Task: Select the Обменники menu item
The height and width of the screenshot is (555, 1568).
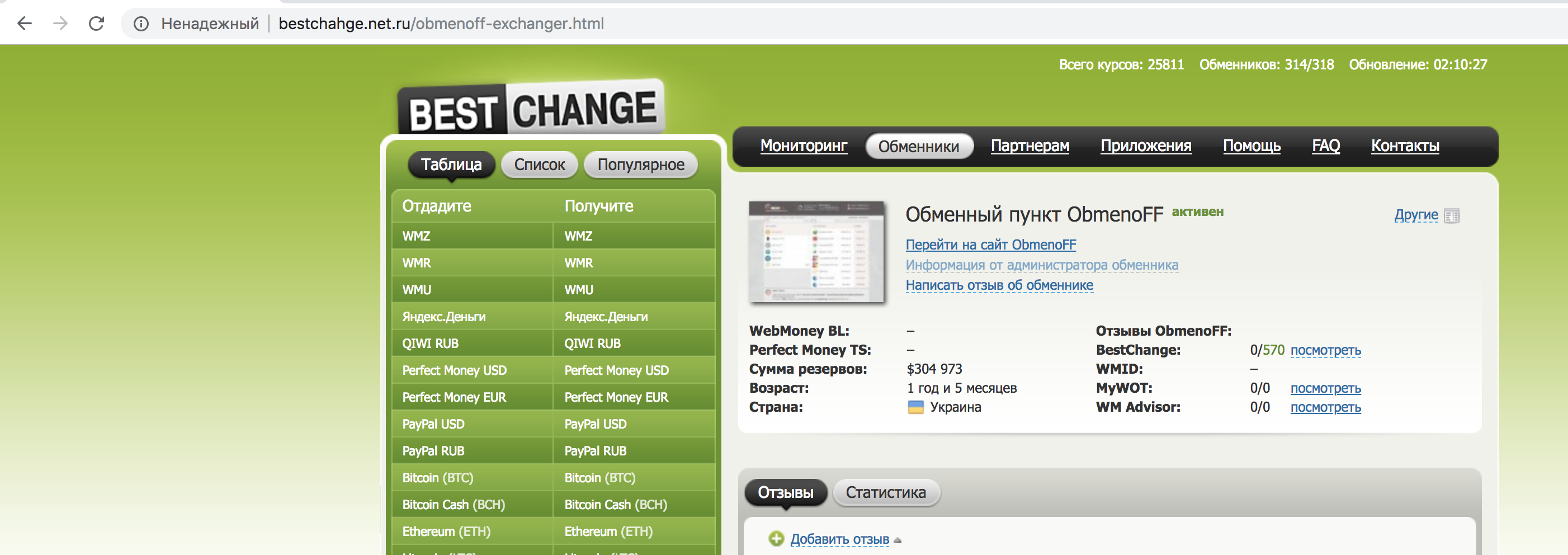Action: (x=919, y=146)
